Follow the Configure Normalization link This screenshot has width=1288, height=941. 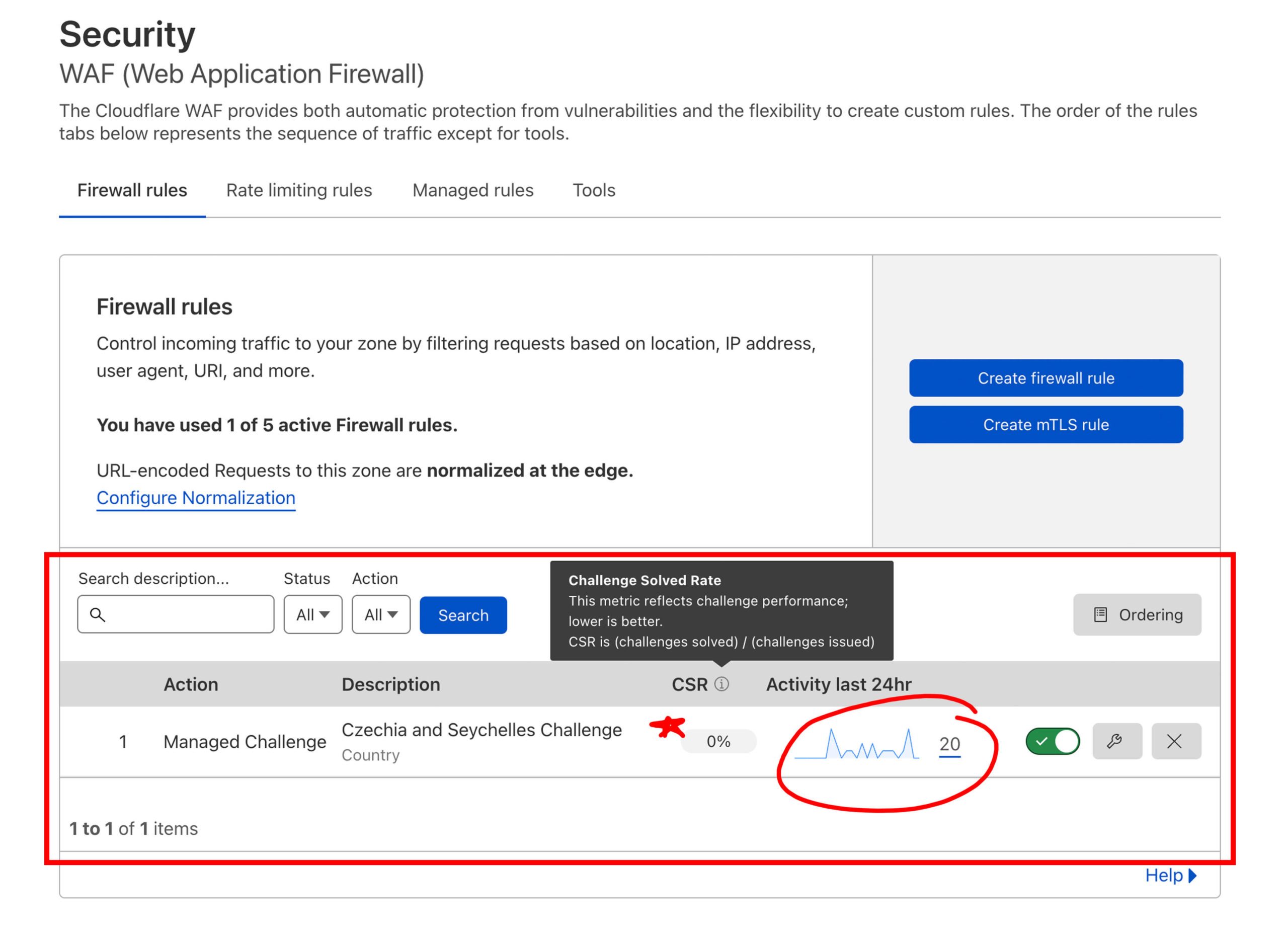coord(196,498)
